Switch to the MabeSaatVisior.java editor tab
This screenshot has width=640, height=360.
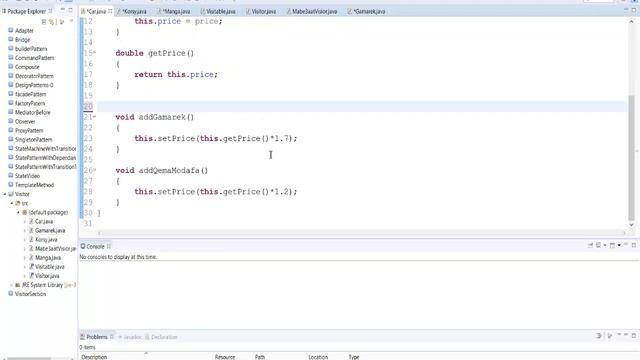pos(314,11)
